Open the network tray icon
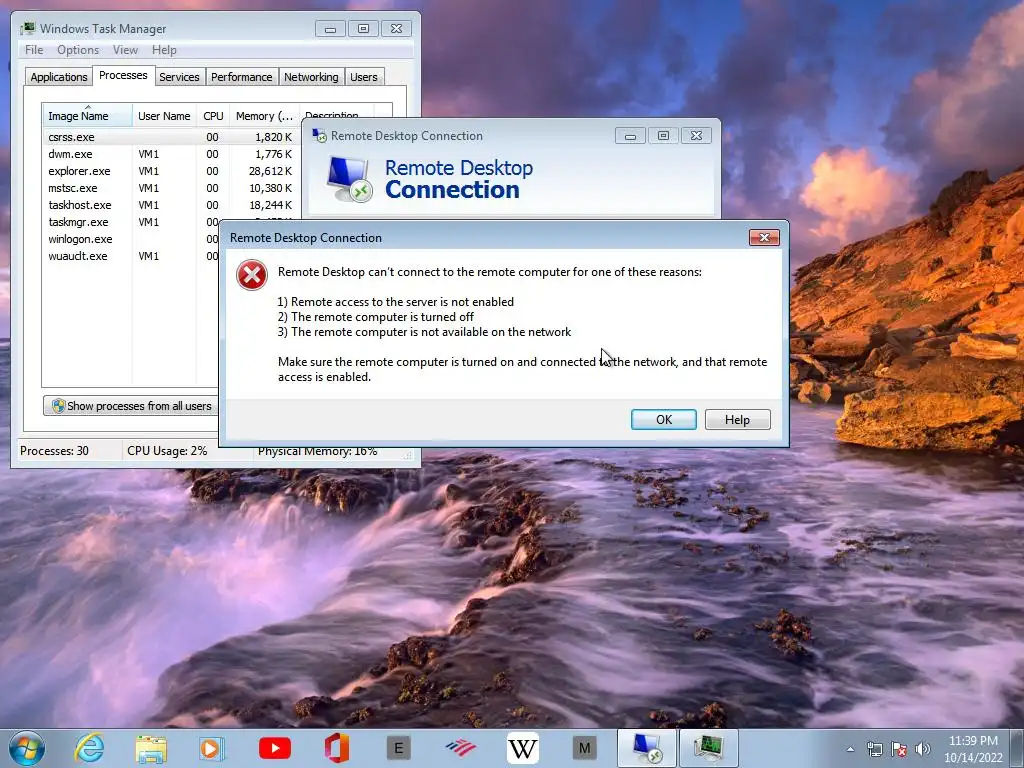This screenshot has height=768, width=1024. 874,749
